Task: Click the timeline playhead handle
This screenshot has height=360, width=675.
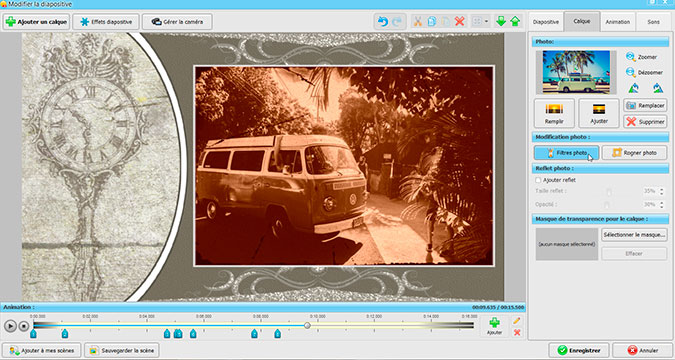Action: 307,326
